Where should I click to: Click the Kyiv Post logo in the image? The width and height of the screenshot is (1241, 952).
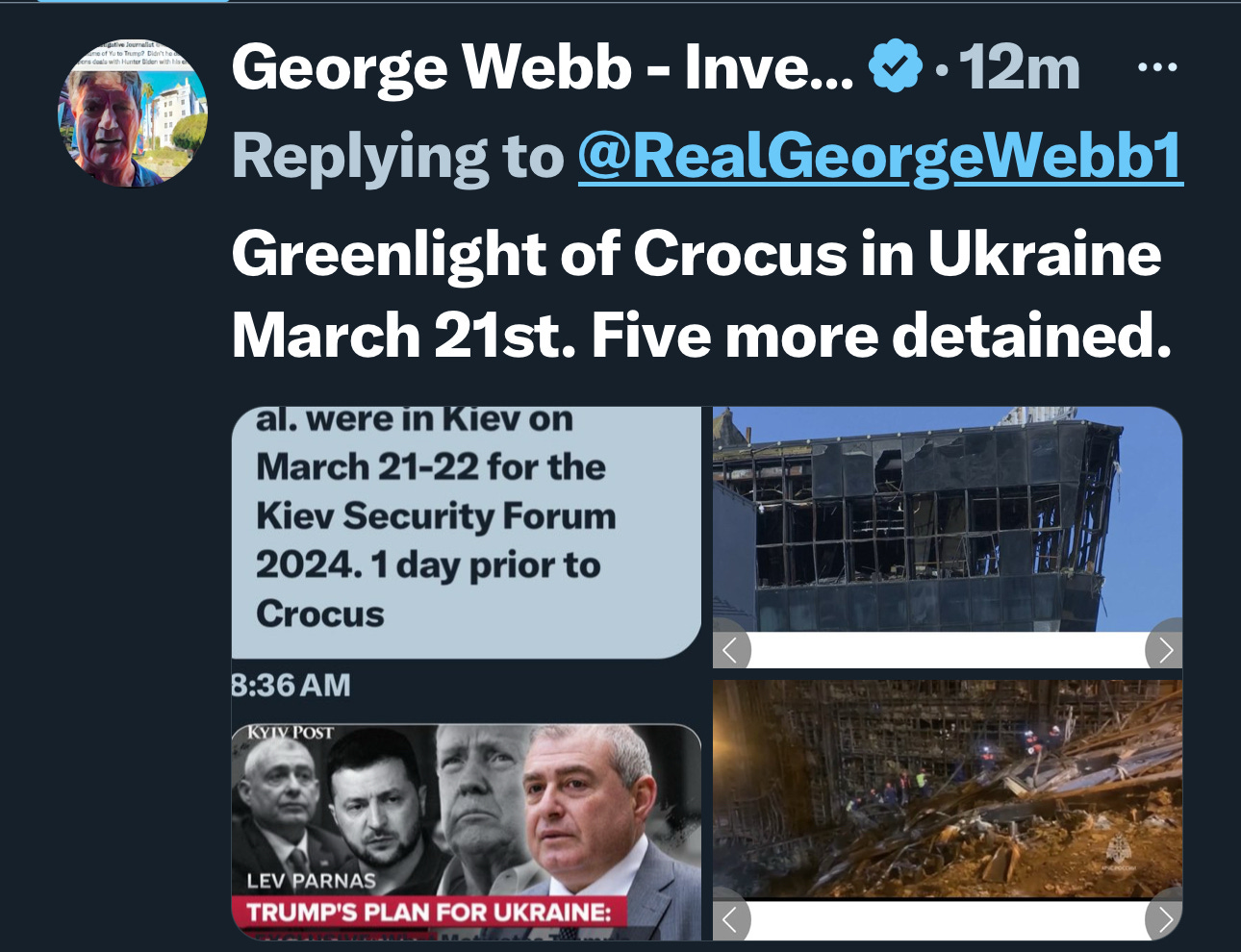(x=291, y=733)
